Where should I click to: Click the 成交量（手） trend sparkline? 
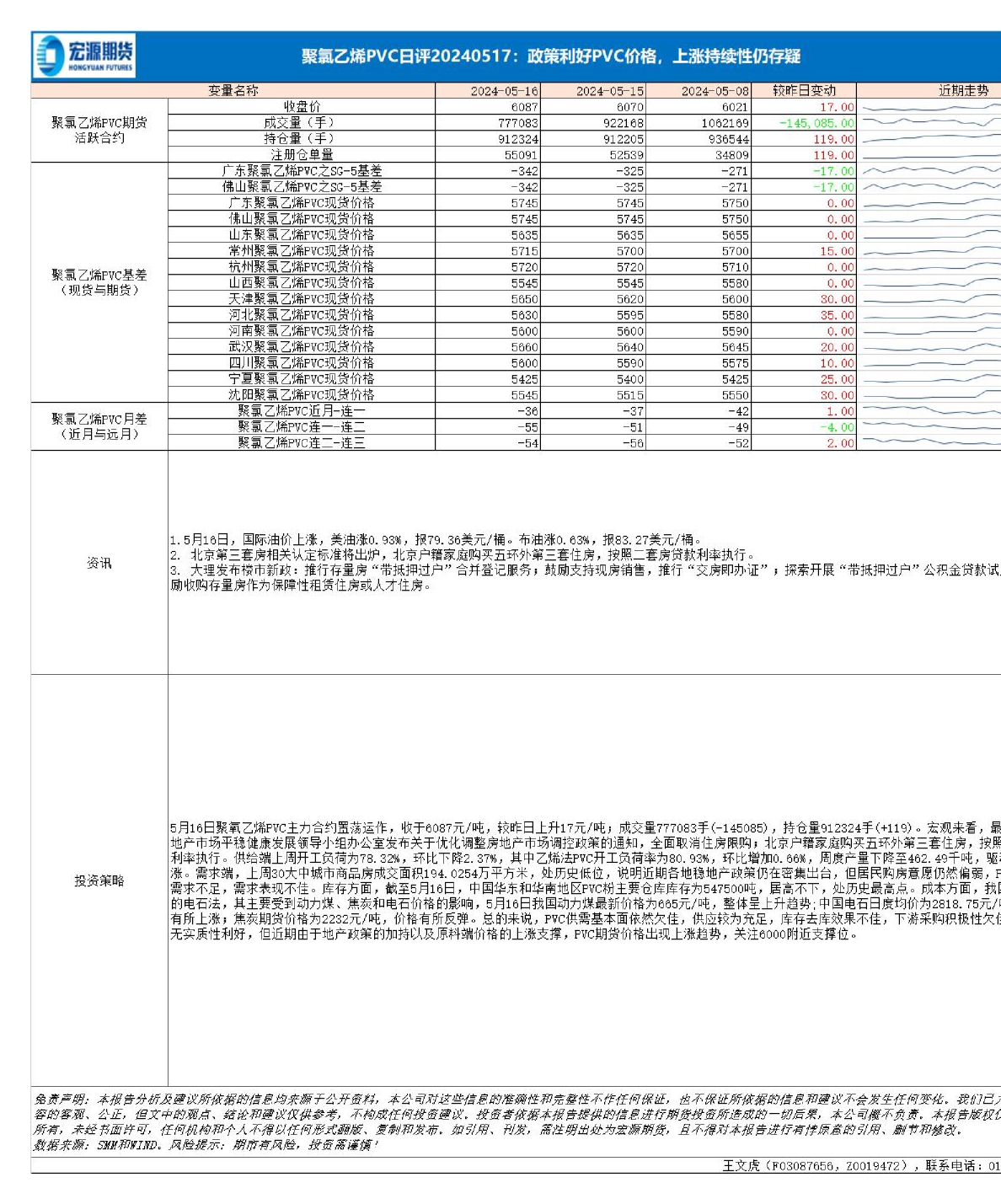(x=929, y=124)
